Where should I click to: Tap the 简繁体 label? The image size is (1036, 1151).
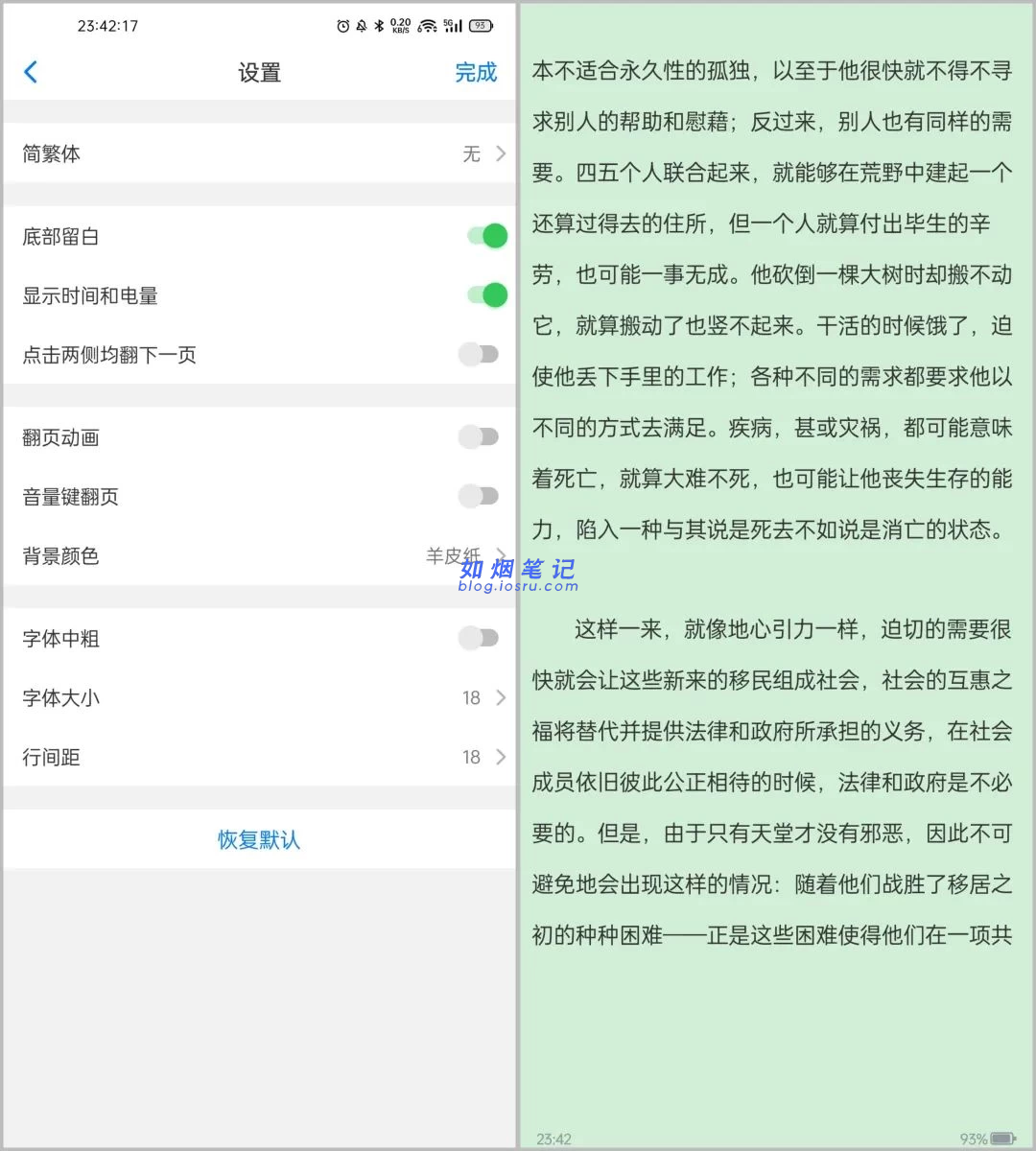(52, 153)
